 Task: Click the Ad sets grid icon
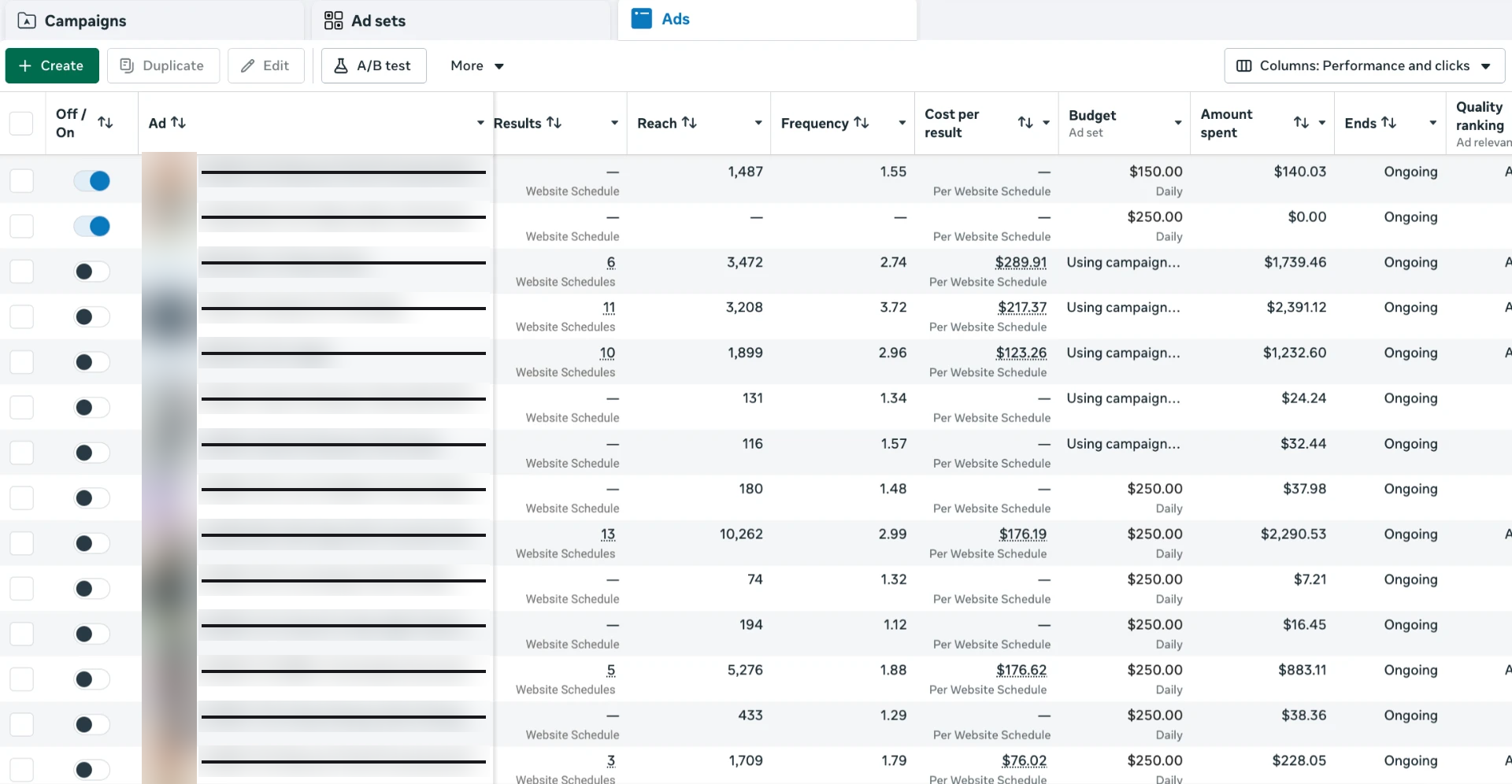334,20
